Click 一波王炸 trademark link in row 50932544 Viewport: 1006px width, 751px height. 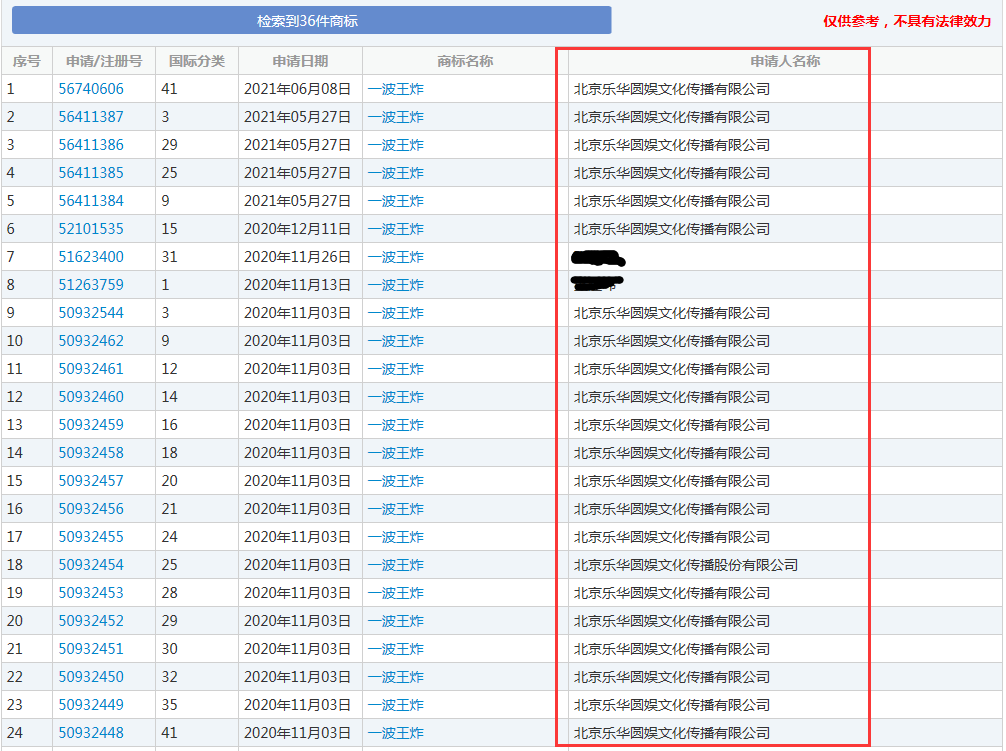pos(396,313)
